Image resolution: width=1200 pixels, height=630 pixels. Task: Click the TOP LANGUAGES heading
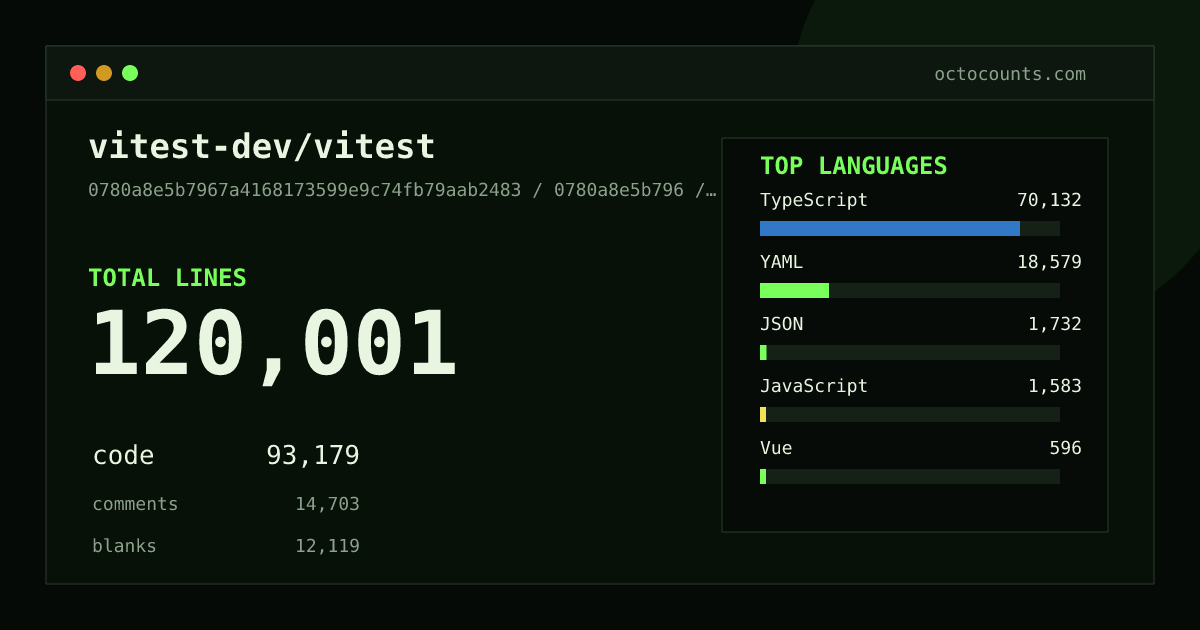pyautogui.click(x=854, y=166)
